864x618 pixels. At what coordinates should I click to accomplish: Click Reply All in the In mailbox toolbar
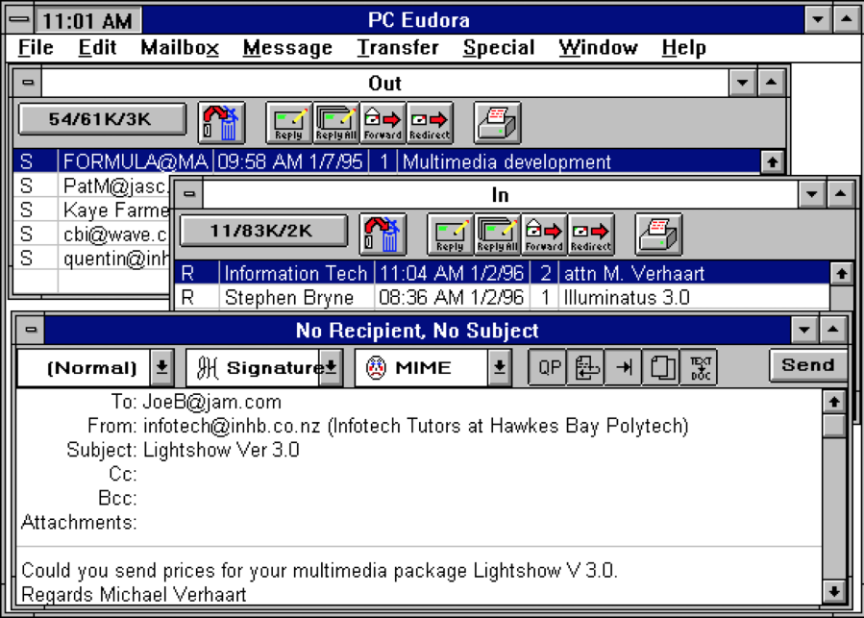498,235
